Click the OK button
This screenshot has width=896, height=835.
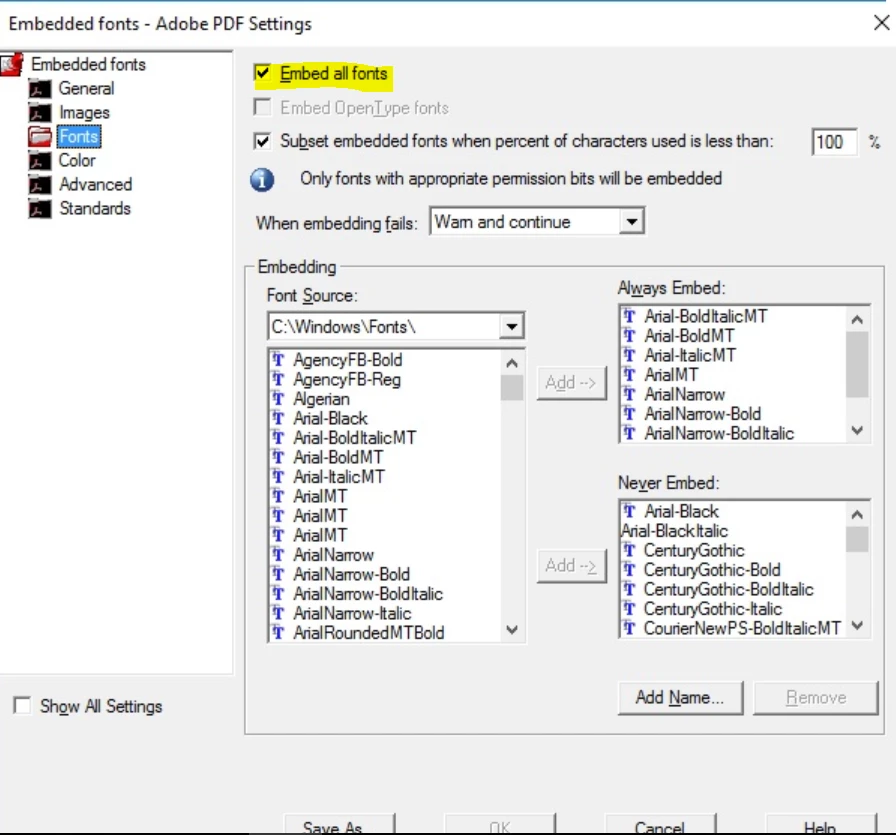[x=499, y=824]
